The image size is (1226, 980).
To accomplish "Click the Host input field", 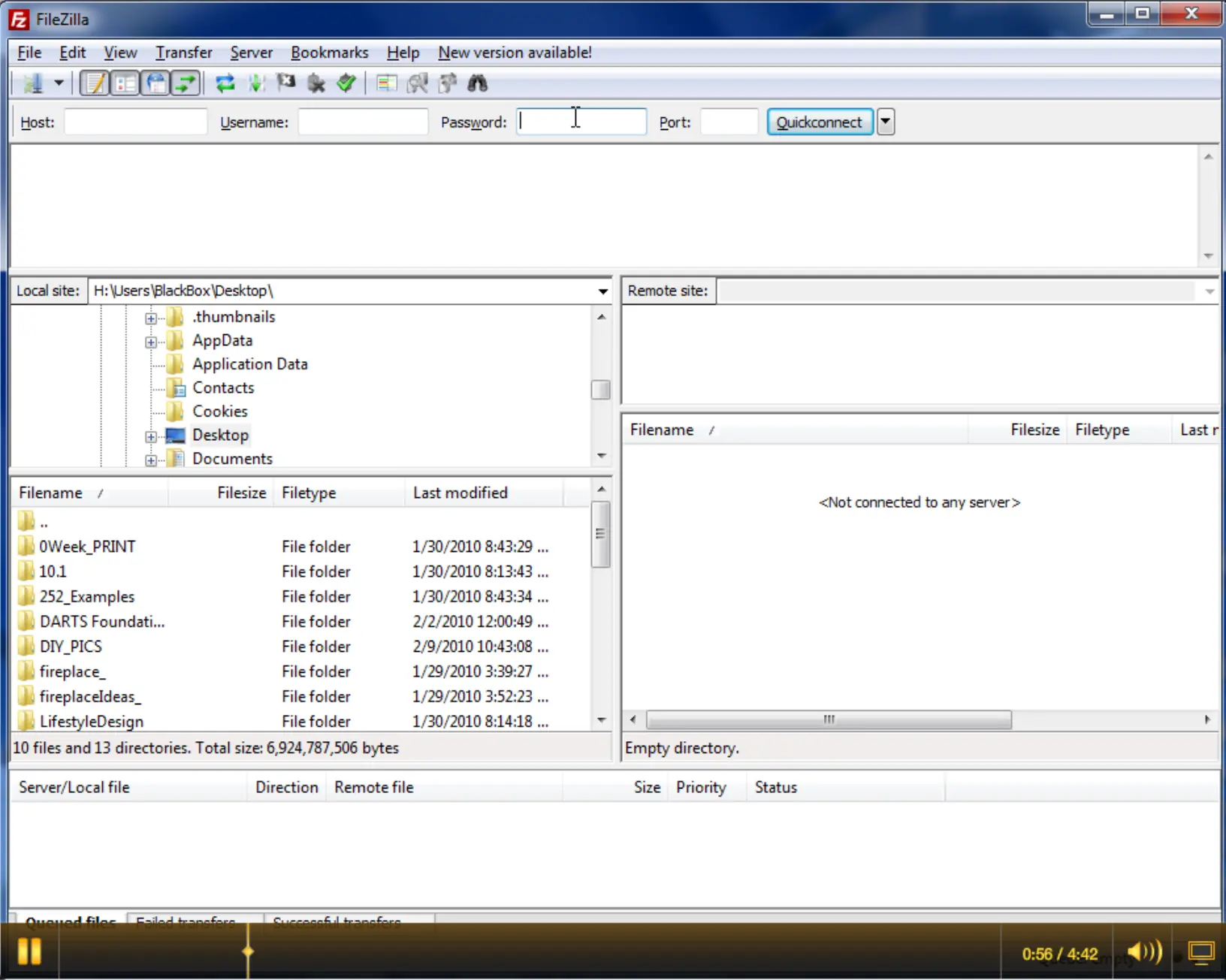I will pyautogui.click(x=136, y=122).
